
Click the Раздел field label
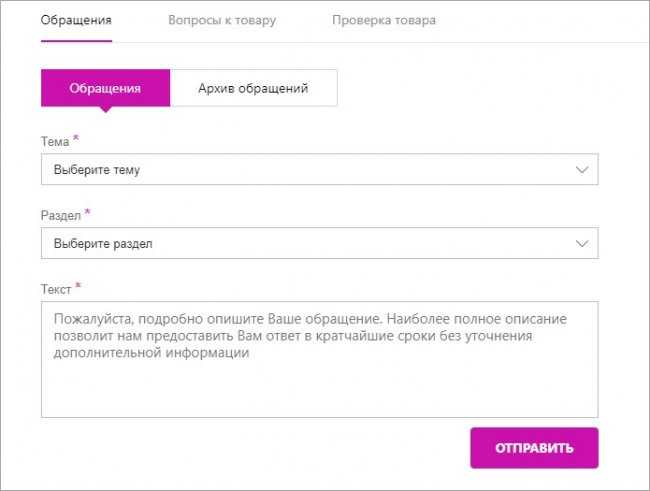61,215
